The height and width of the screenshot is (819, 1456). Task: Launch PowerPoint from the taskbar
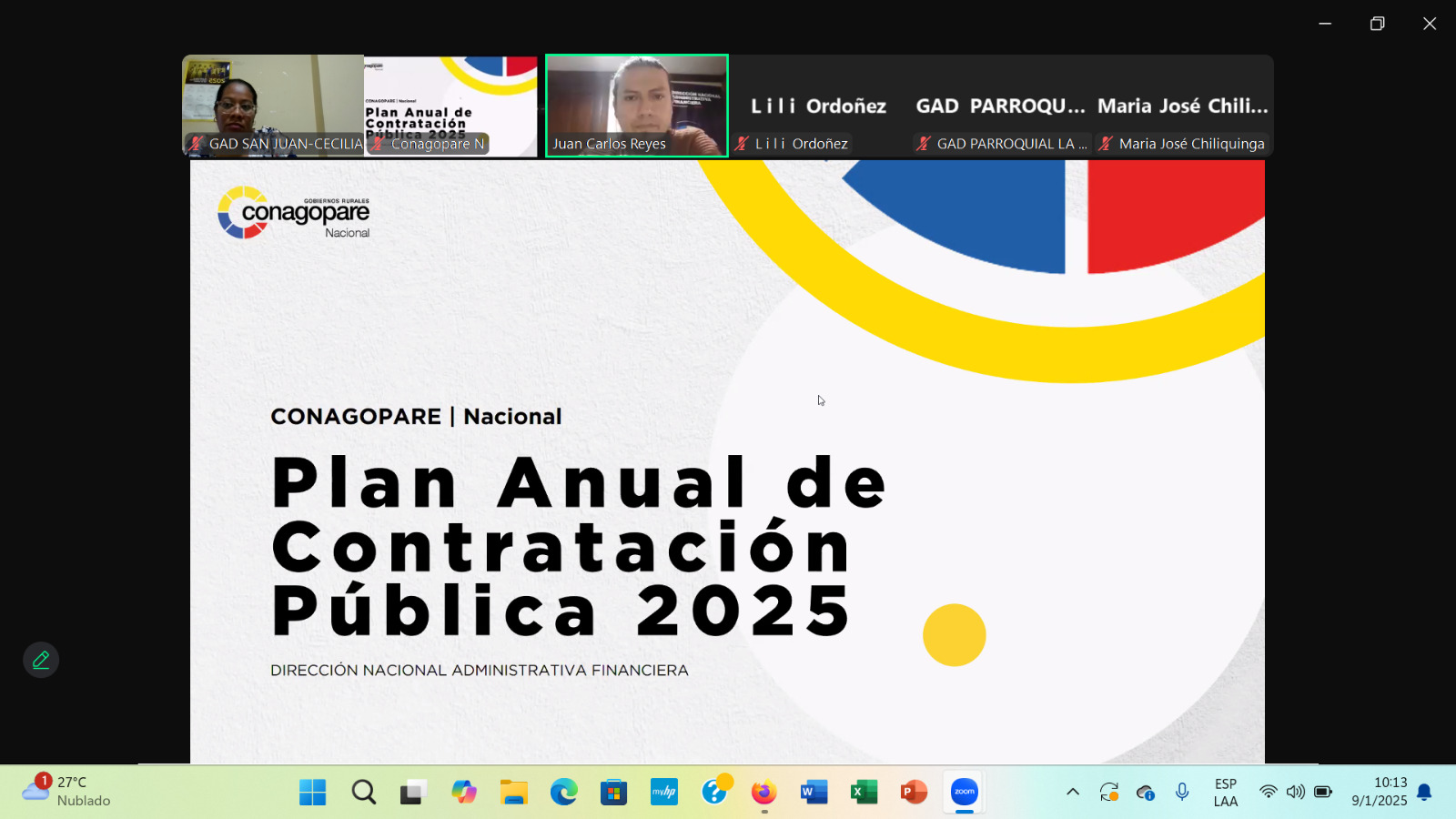pyautogui.click(x=914, y=792)
